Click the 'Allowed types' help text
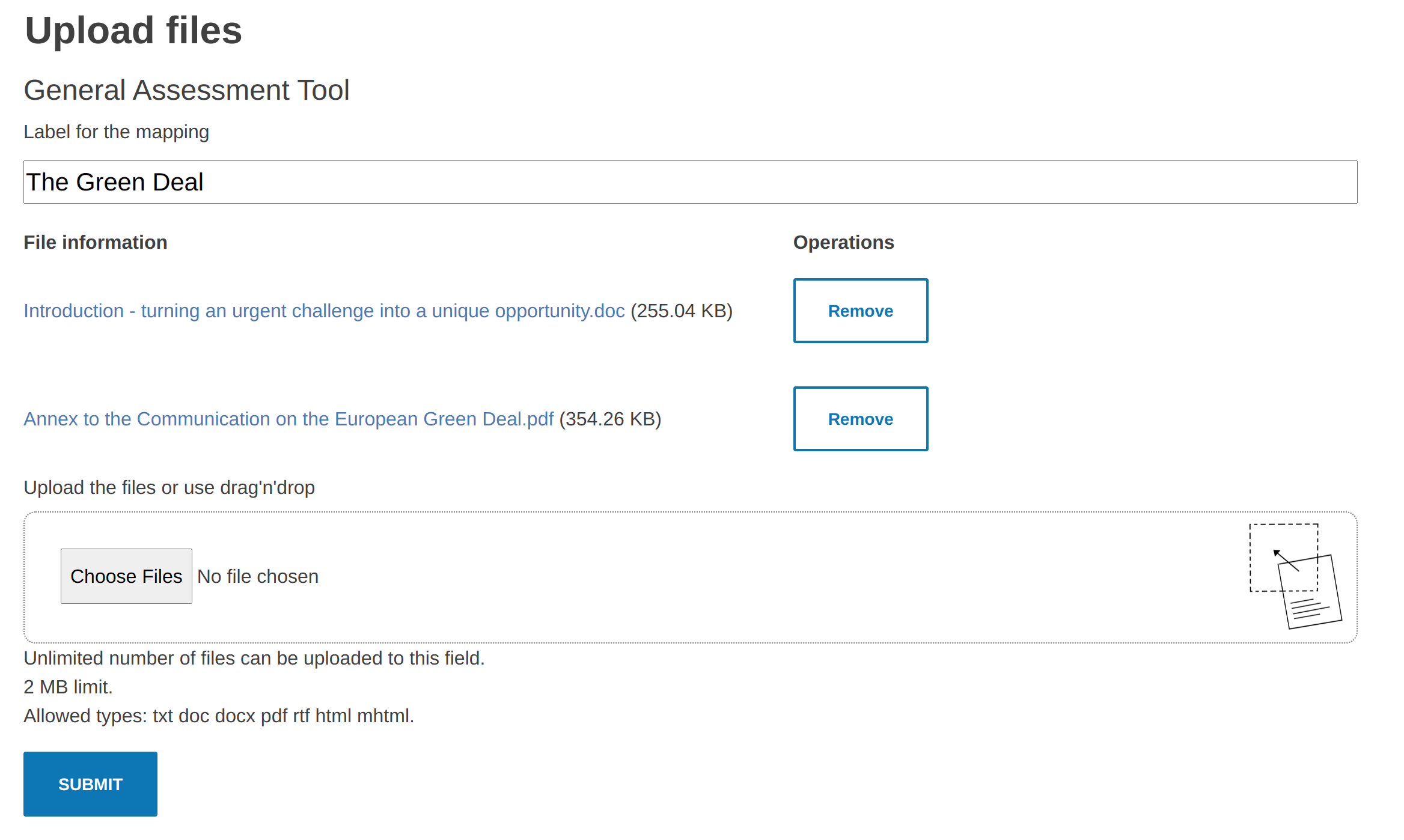Viewport: 1404px width, 840px height. [219, 716]
